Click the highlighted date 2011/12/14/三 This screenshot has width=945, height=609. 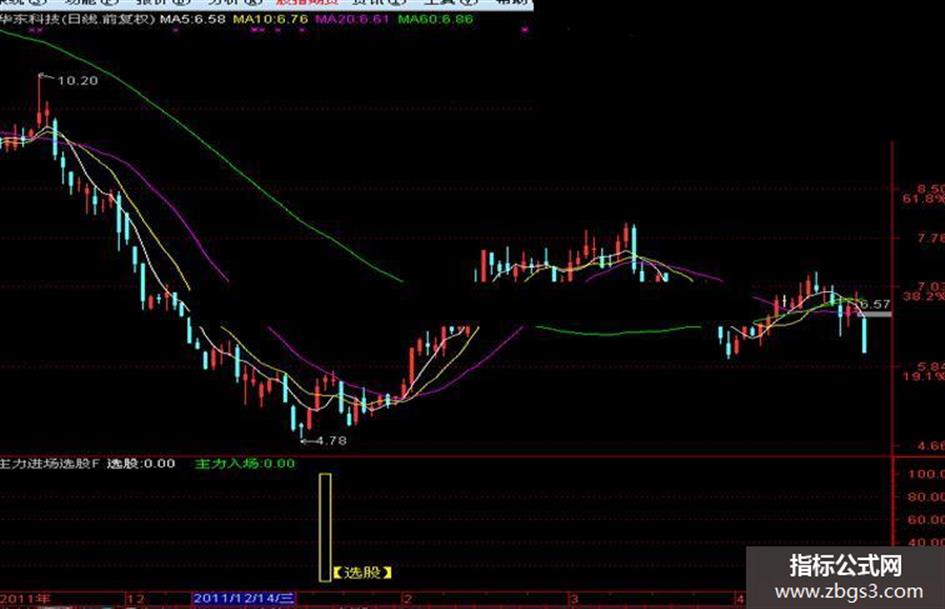[244, 598]
